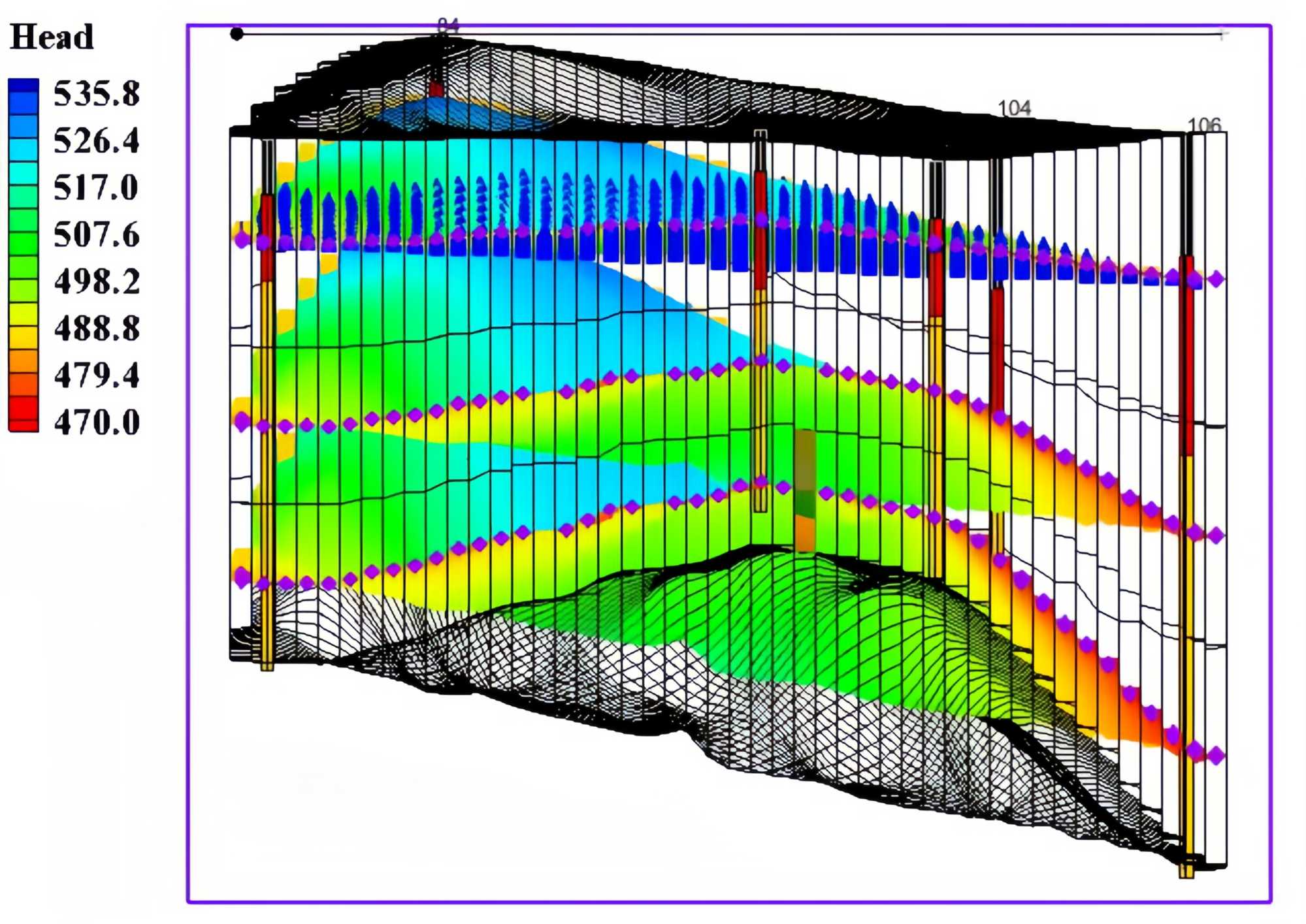Select the well label 106
This screenshot has width=1306, height=924.
click(x=1203, y=124)
